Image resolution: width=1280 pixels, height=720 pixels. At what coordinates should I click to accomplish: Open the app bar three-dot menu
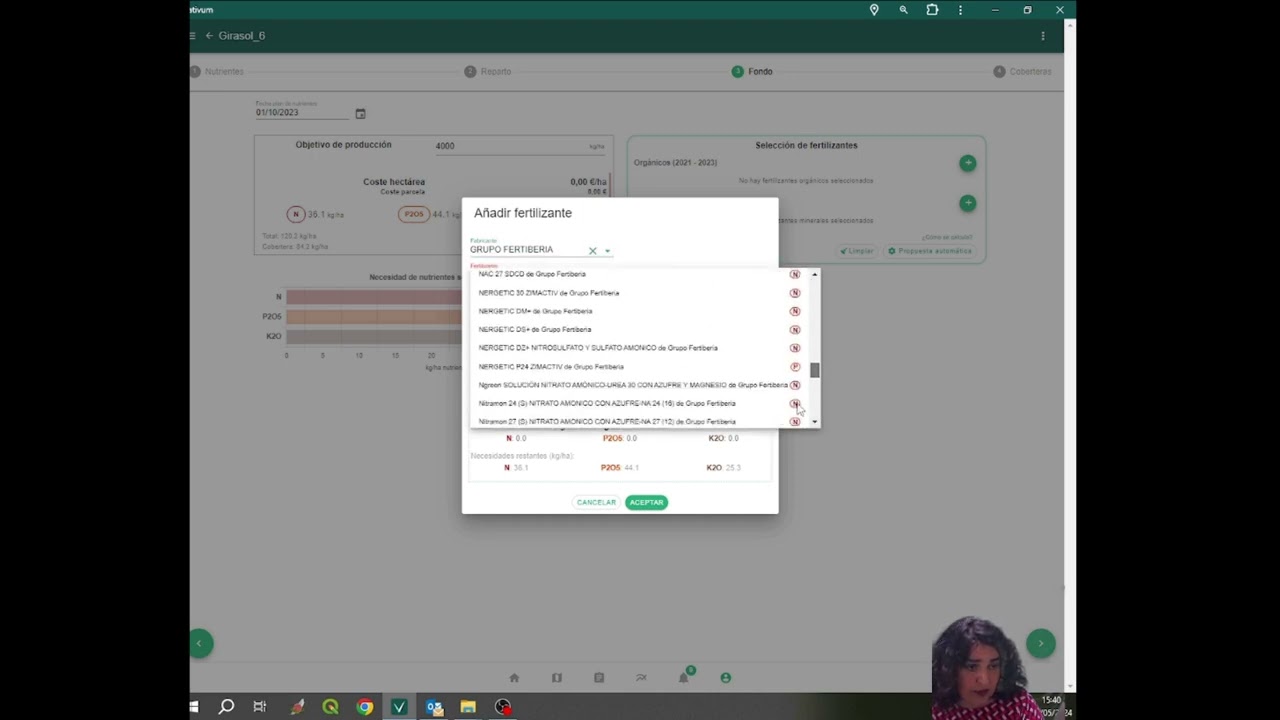click(1043, 36)
